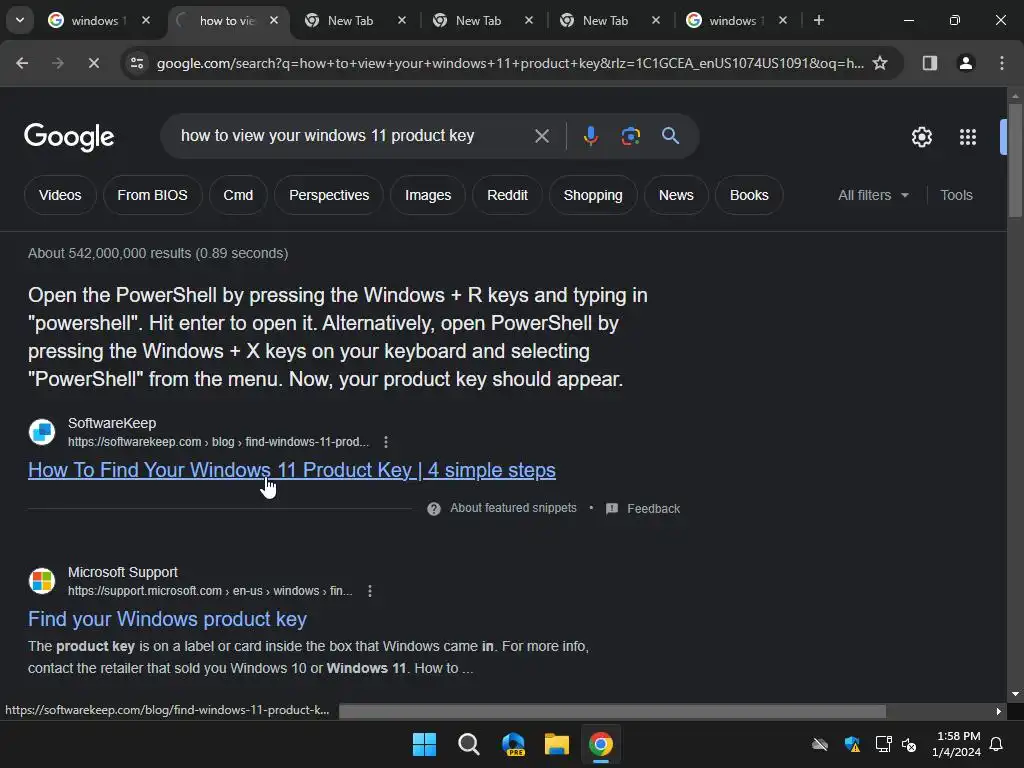Click the SoftwareKeep URL breadcrumb text
Image resolution: width=1024 pixels, height=768 pixels.
click(x=218, y=442)
